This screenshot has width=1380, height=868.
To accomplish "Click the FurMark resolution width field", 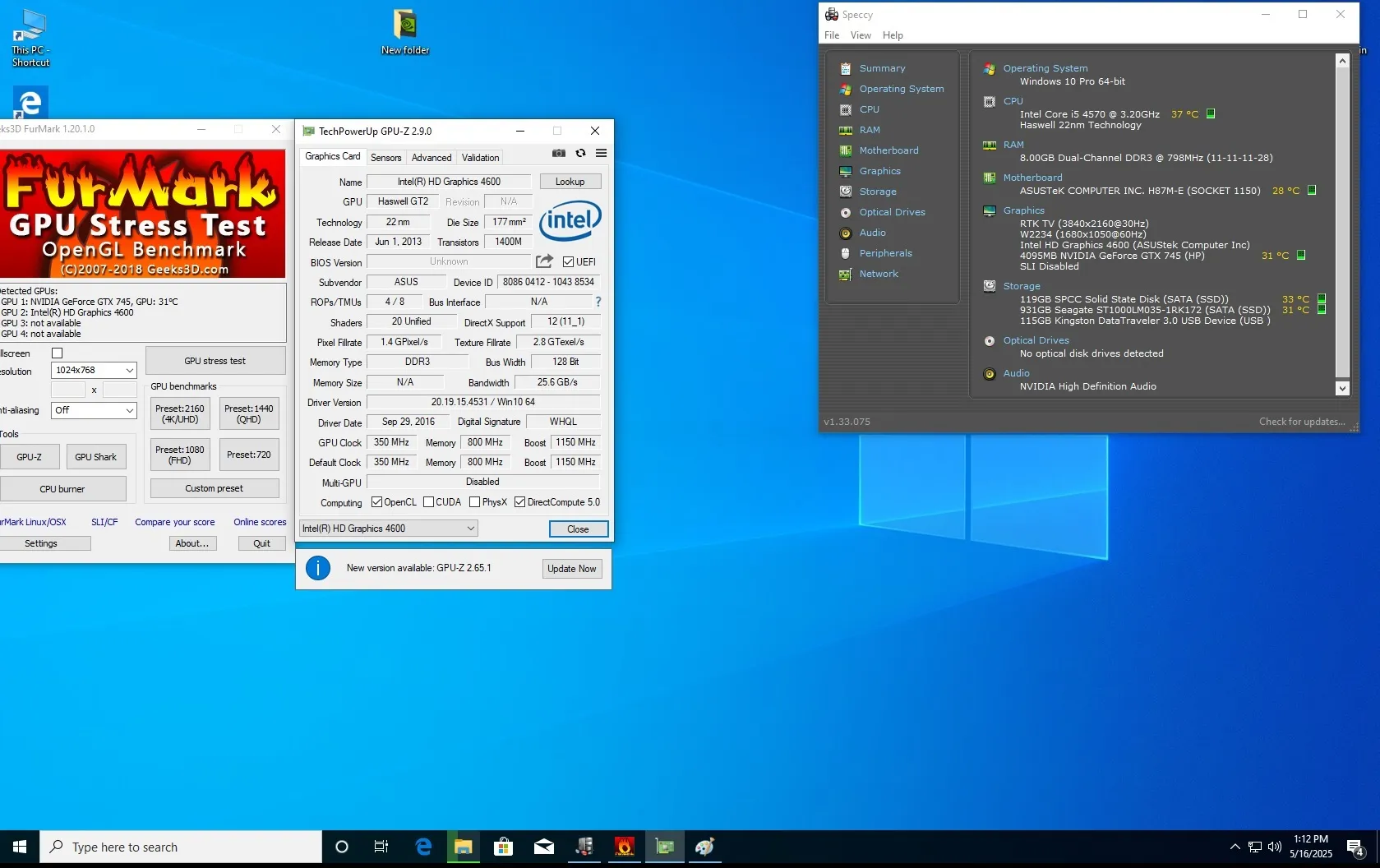I will (x=68, y=390).
